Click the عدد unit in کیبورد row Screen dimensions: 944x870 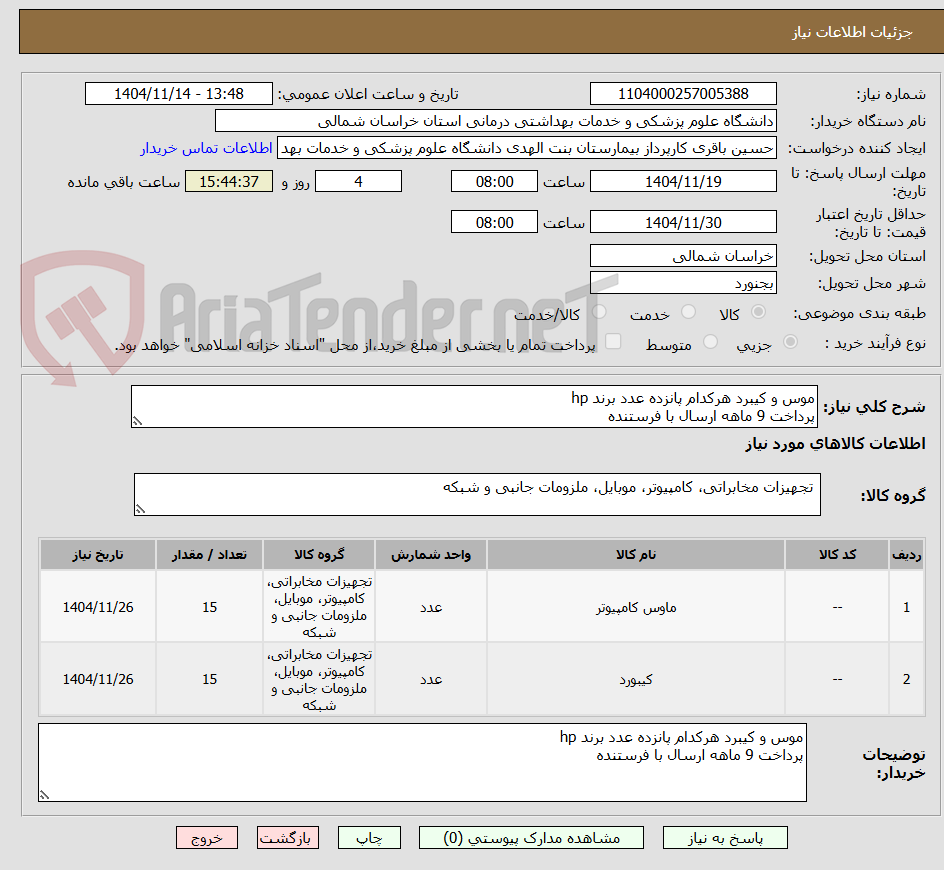(431, 679)
